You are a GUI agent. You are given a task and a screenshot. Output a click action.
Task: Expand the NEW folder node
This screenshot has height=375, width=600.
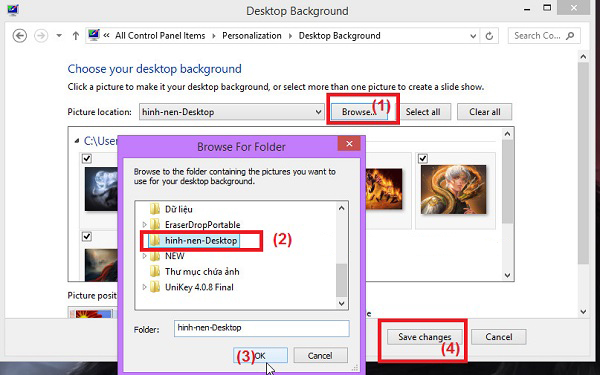coord(144,256)
